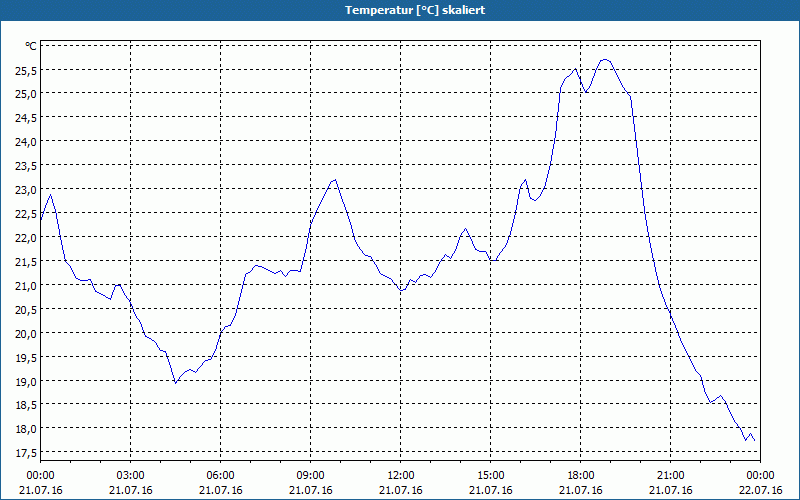Select the 25,0 y-axis label
800x500 pixels.
coord(26,94)
